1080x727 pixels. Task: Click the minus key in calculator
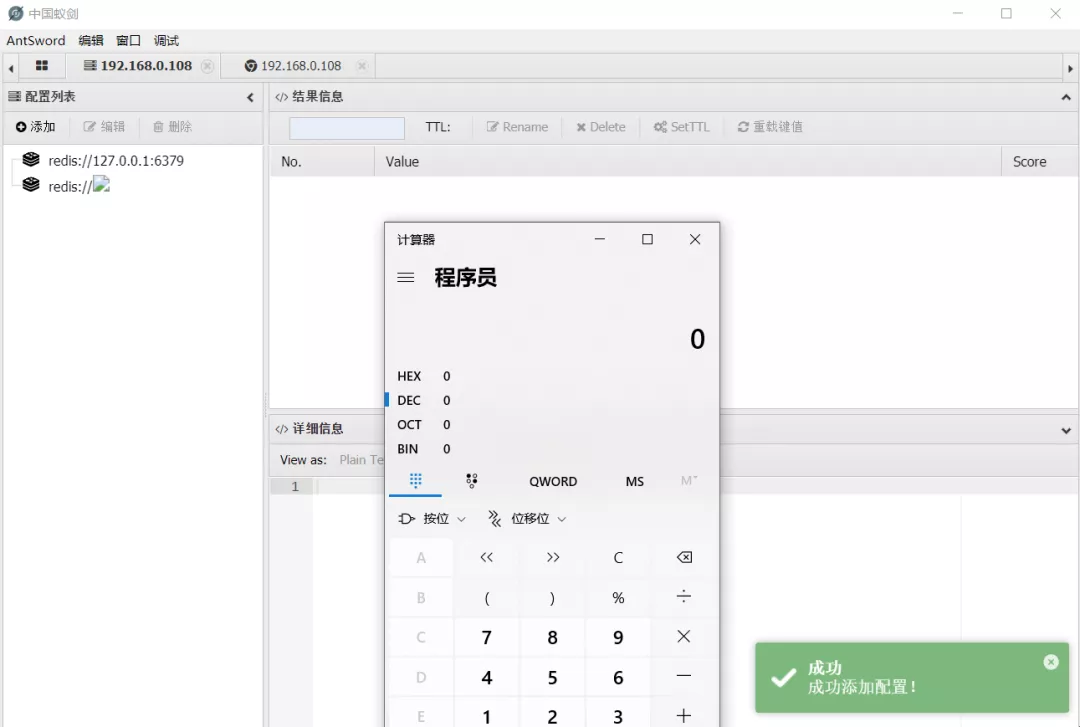pyautogui.click(x=684, y=677)
